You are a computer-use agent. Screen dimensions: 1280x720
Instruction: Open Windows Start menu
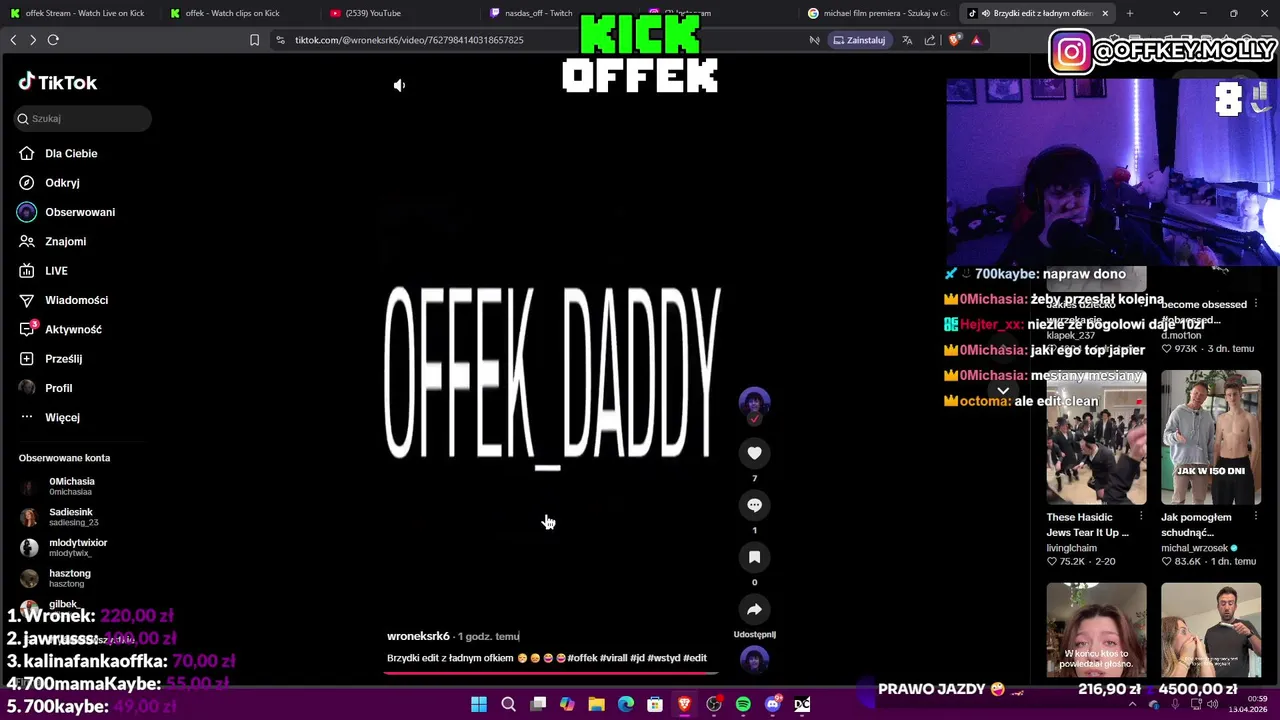[479, 704]
